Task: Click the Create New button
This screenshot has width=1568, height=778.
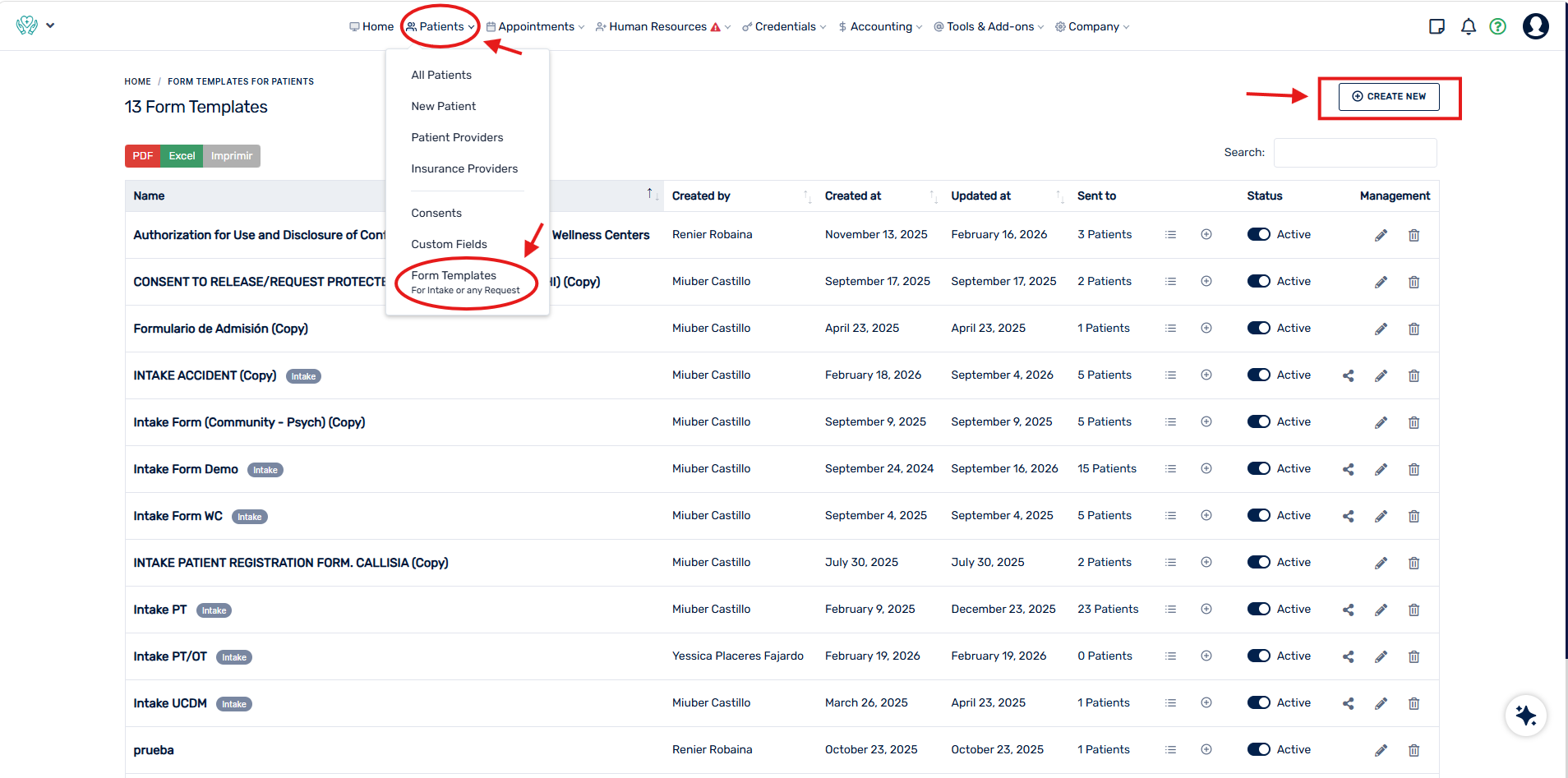Action: click(x=1389, y=96)
